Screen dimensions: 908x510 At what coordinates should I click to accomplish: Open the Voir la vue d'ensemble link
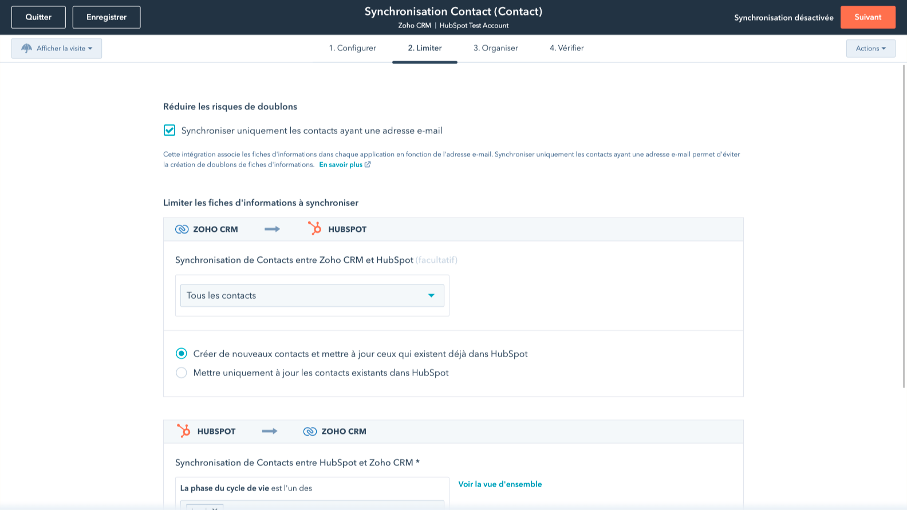click(500, 484)
